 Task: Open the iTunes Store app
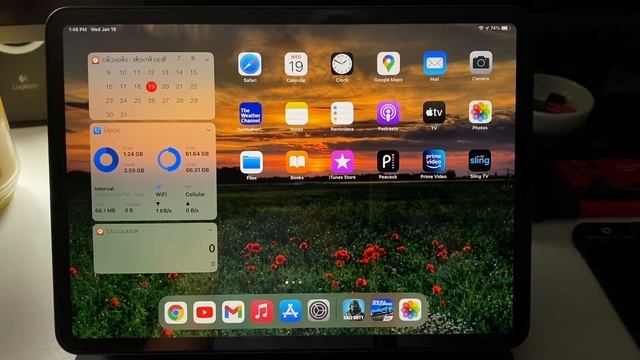342,162
